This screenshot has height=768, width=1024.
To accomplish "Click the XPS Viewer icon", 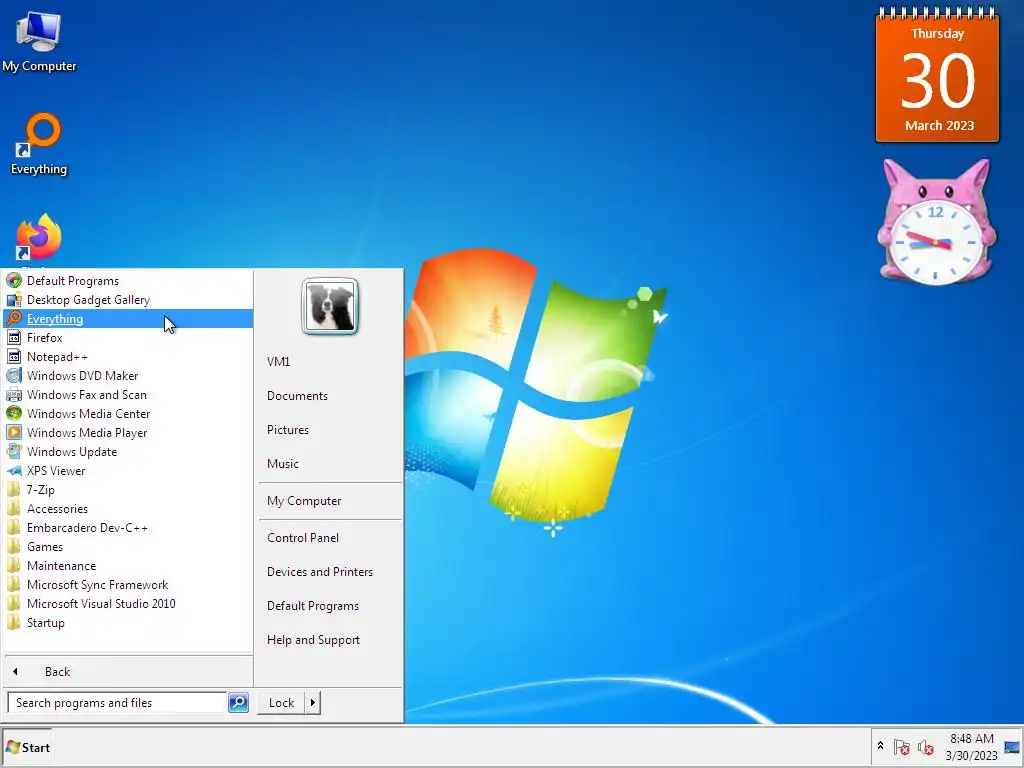I will [x=14, y=470].
